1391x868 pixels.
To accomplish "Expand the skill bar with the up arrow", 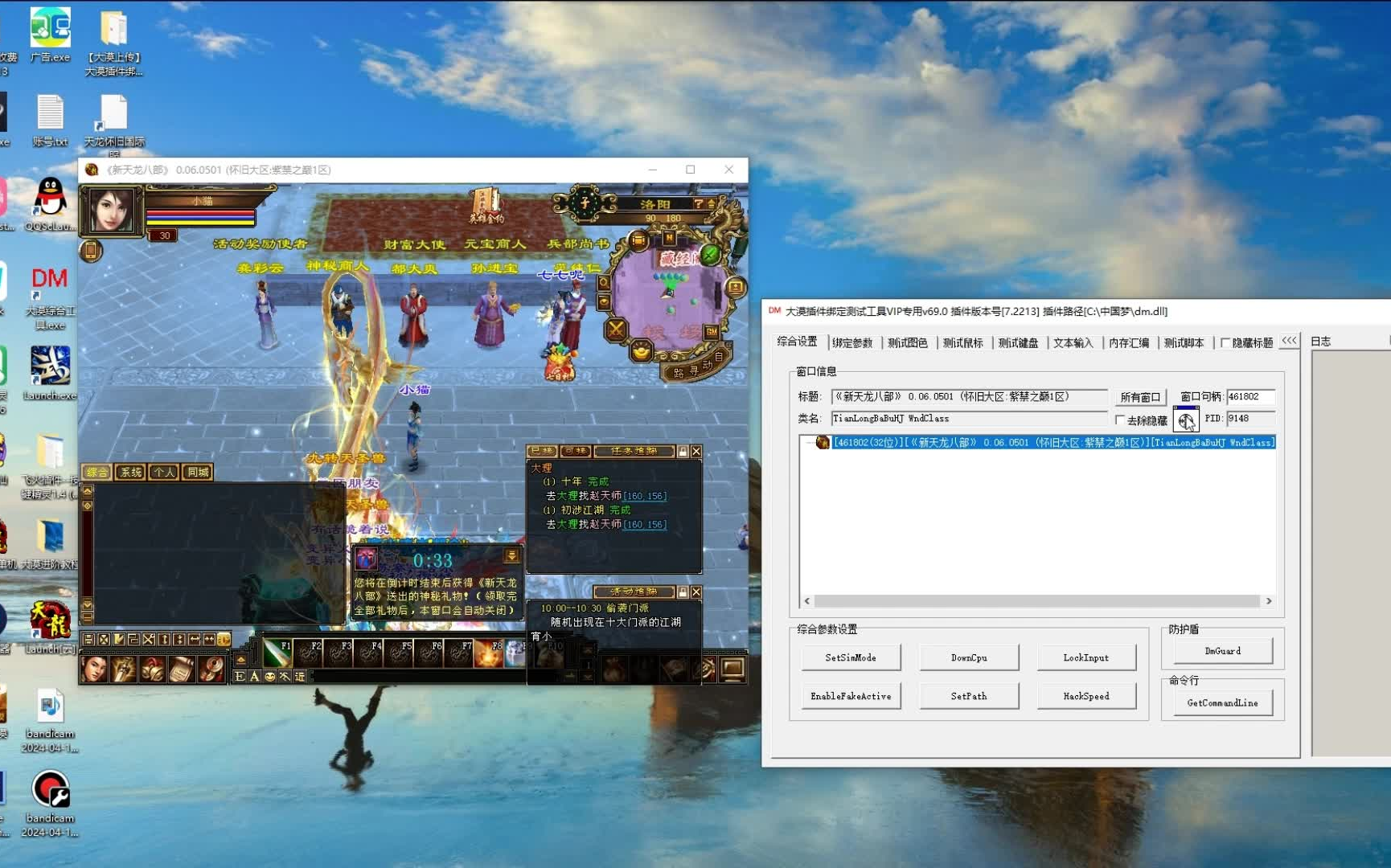I will pyautogui.click(x=240, y=660).
